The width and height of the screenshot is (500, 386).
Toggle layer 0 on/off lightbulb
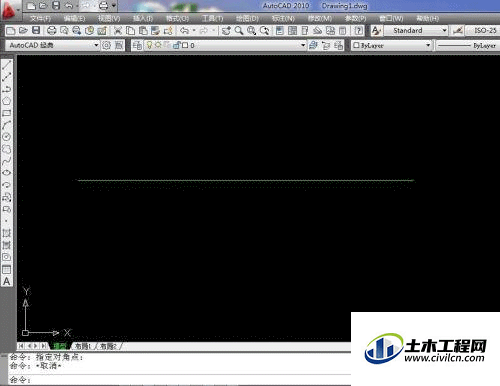[149, 45]
